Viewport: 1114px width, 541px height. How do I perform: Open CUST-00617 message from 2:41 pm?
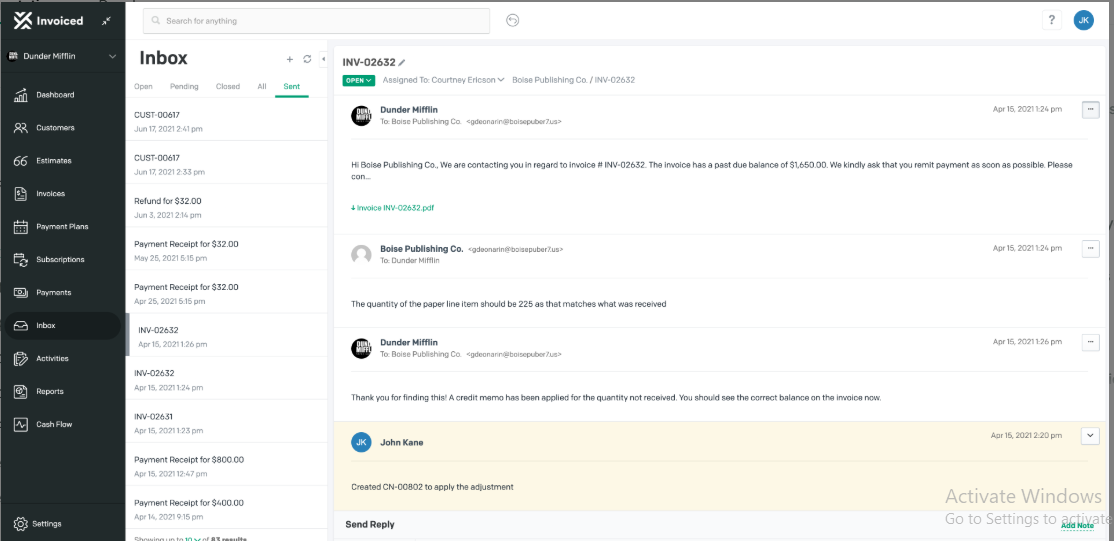pos(227,119)
